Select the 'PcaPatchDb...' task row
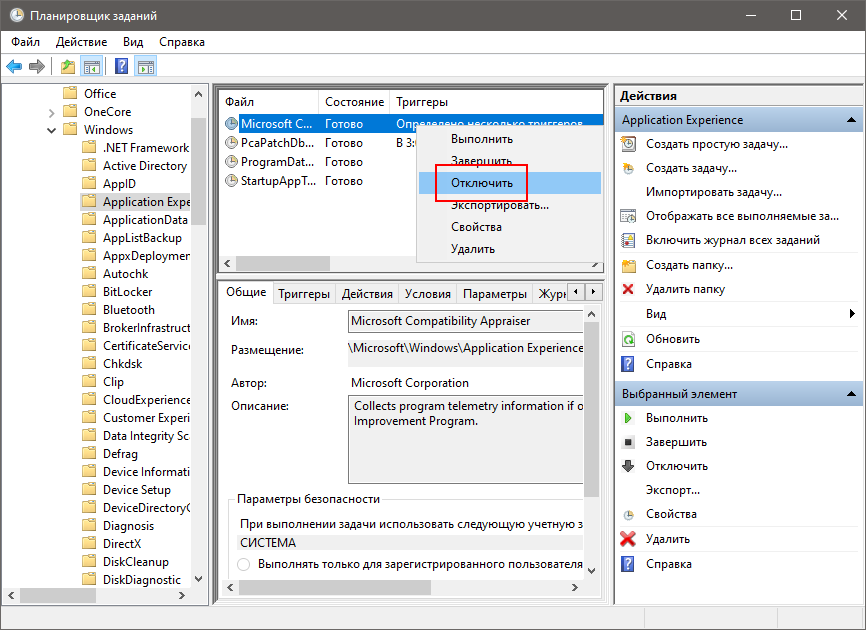 tap(277, 143)
